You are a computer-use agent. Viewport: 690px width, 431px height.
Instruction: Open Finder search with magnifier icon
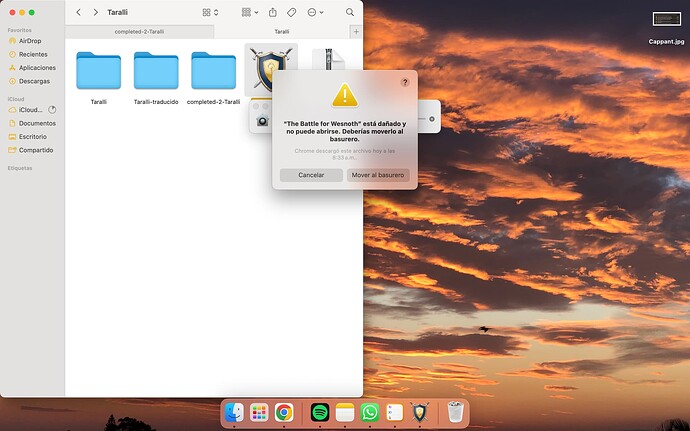coord(350,12)
